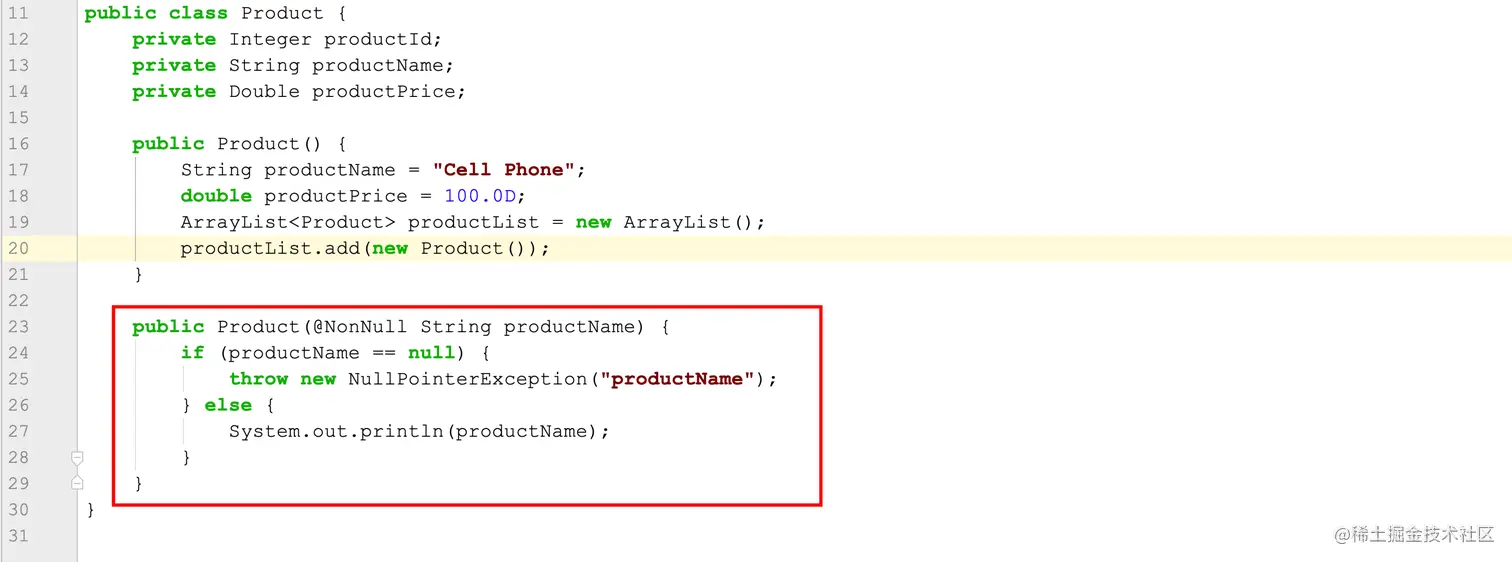The image size is (1512, 562).
Task: Click the "productName" string on line 25
Action: (677, 379)
